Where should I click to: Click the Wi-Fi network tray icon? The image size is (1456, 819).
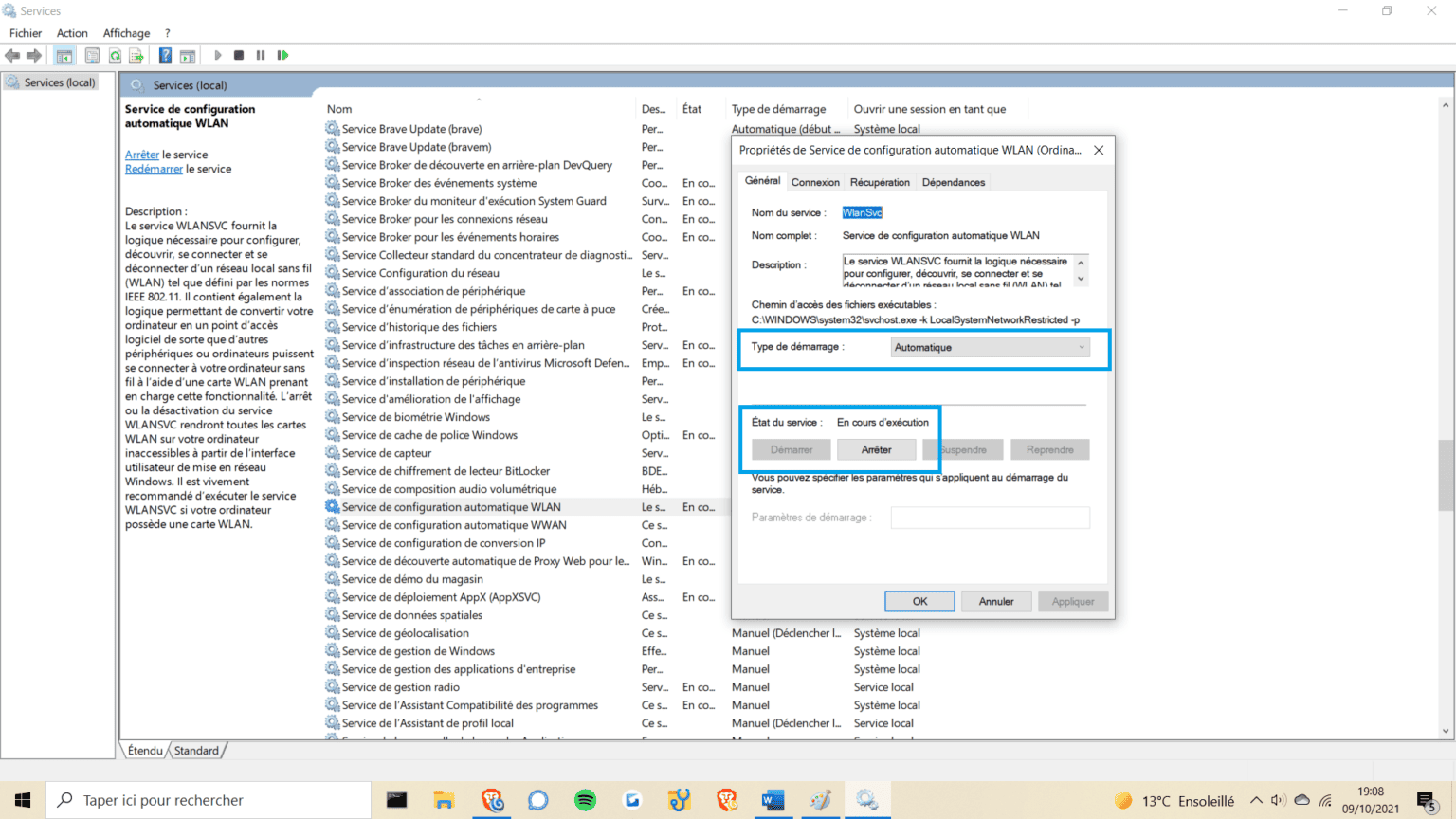[1325, 800]
